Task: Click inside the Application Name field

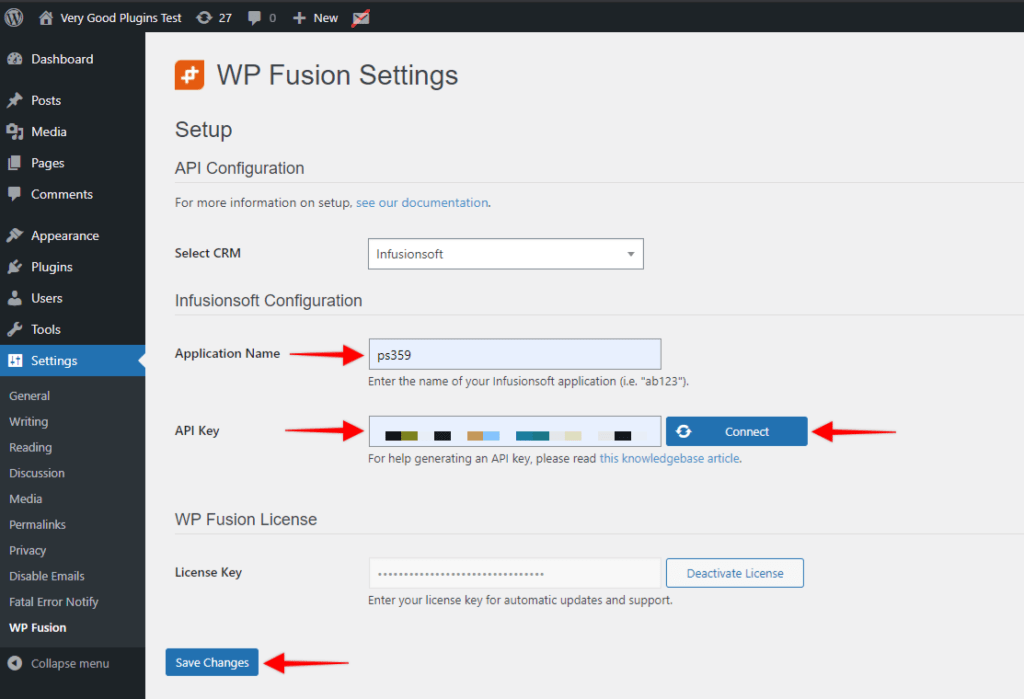Action: point(514,353)
